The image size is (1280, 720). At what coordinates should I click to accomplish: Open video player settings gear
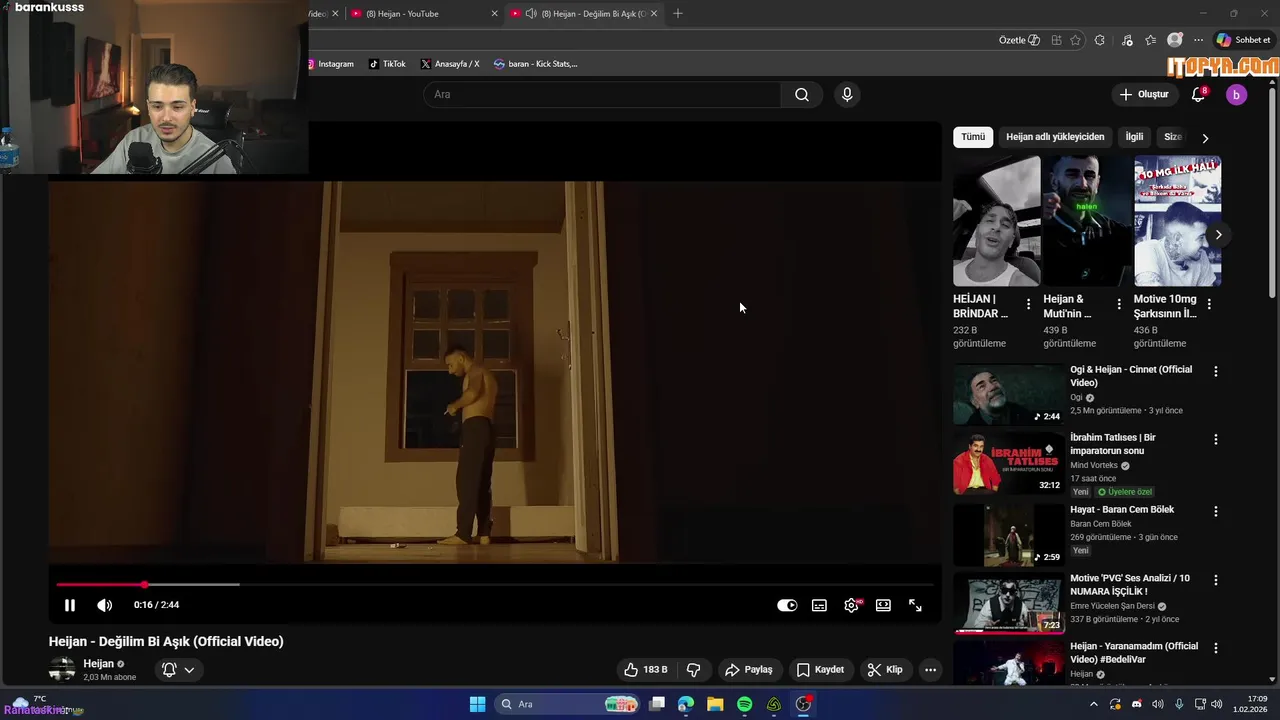coord(851,605)
